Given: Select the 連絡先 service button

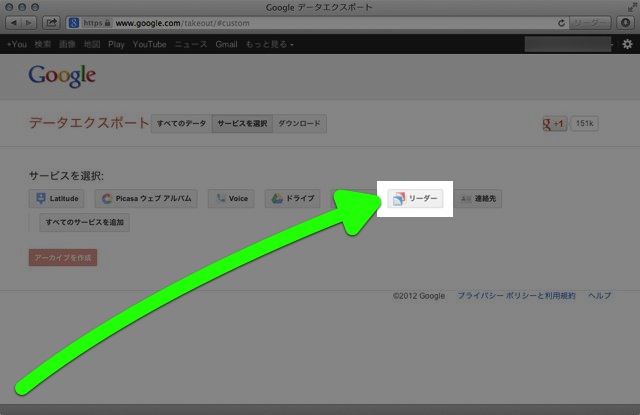Looking at the screenshot, I should (x=478, y=199).
